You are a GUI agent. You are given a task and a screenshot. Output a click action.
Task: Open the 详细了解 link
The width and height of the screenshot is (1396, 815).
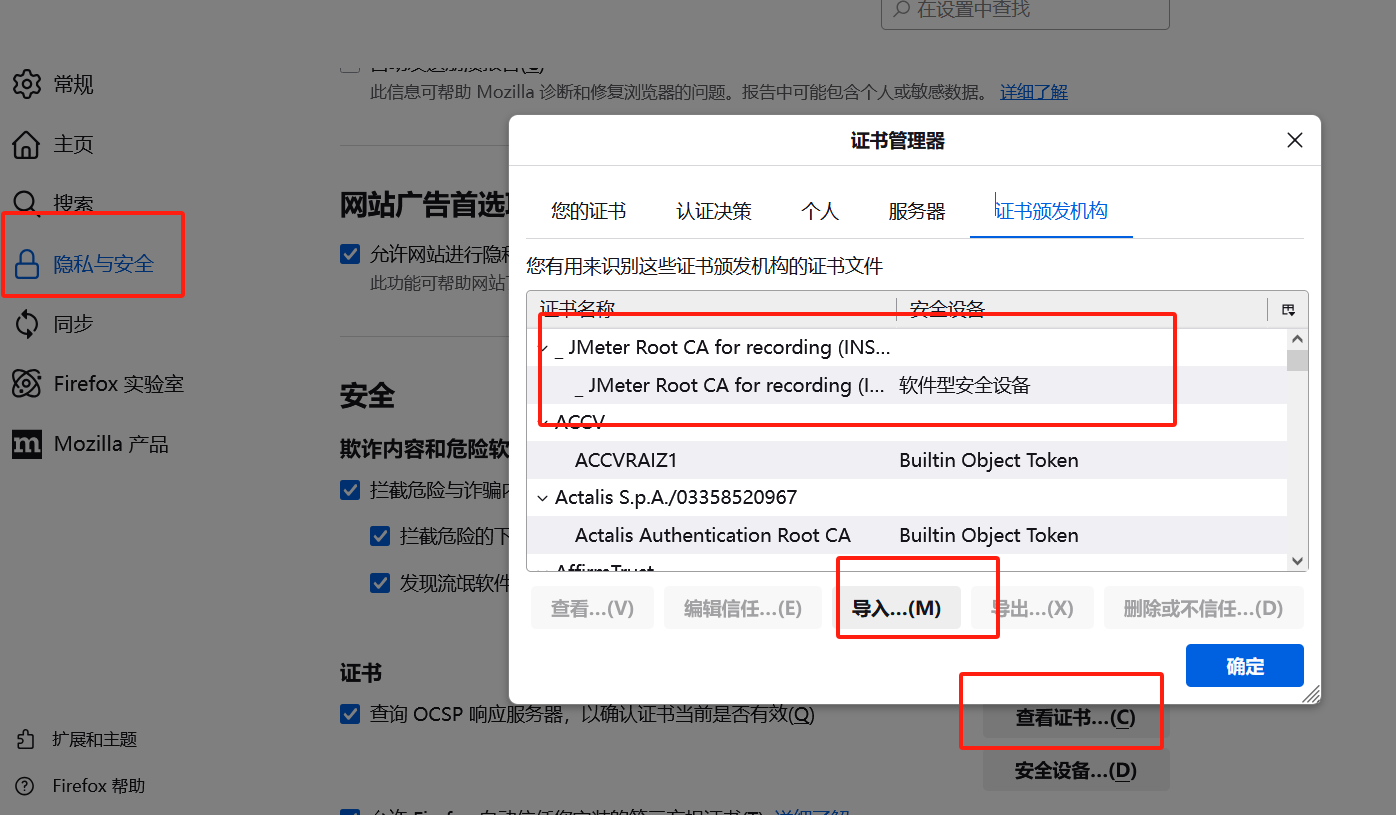1034,92
